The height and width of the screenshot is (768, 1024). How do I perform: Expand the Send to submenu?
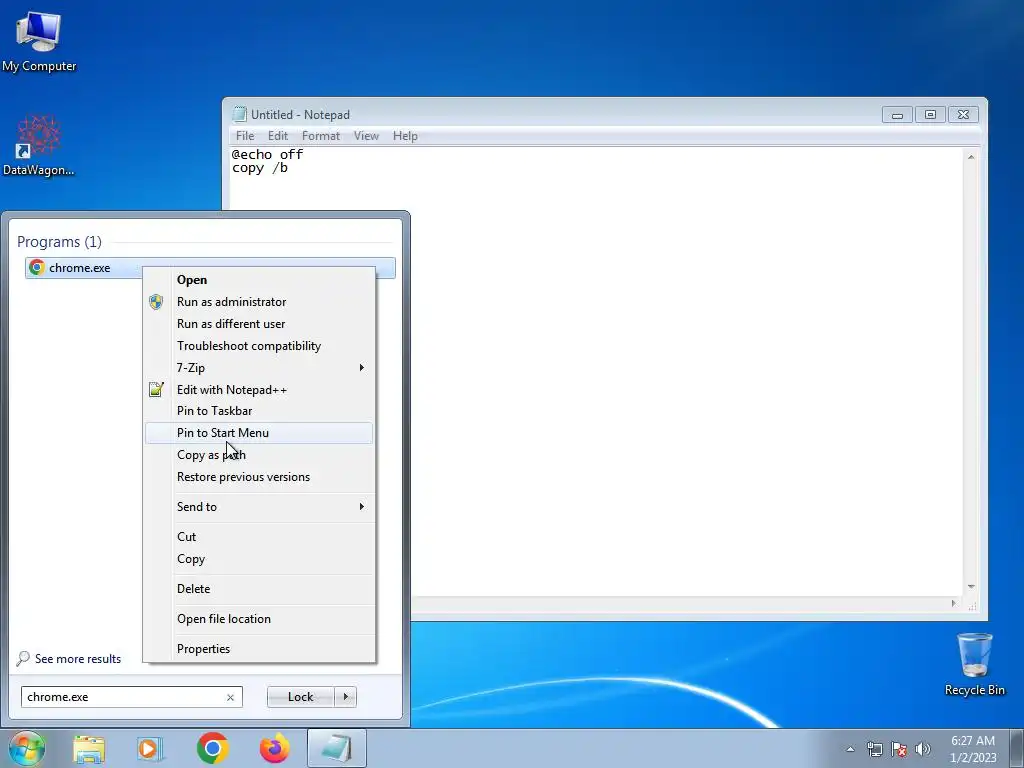(259, 507)
